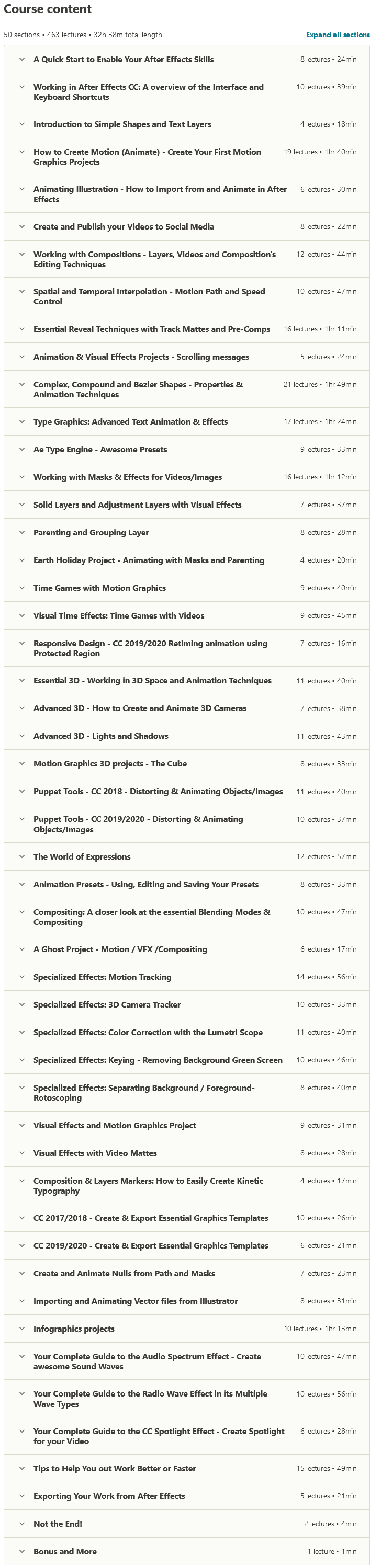Select A Ghost Project section title
Screen dimensions: 370x1568
(x=120, y=949)
